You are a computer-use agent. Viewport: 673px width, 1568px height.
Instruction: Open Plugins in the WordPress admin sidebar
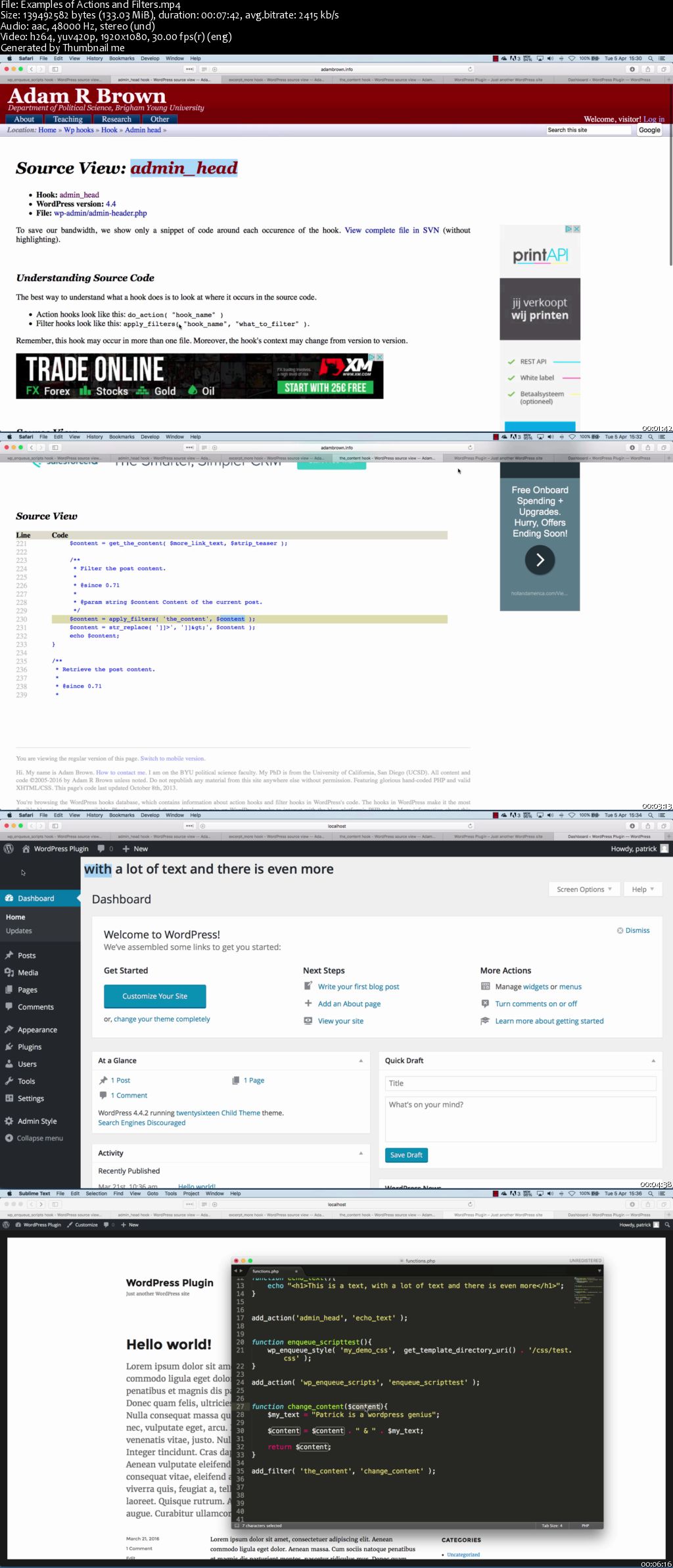(x=30, y=1046)
